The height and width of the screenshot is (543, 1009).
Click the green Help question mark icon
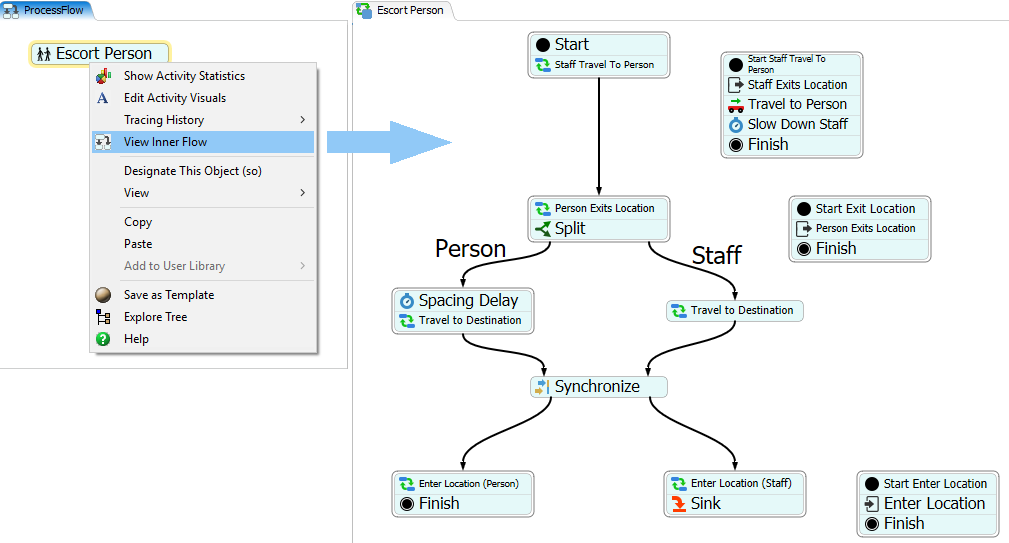click(102, 339)
